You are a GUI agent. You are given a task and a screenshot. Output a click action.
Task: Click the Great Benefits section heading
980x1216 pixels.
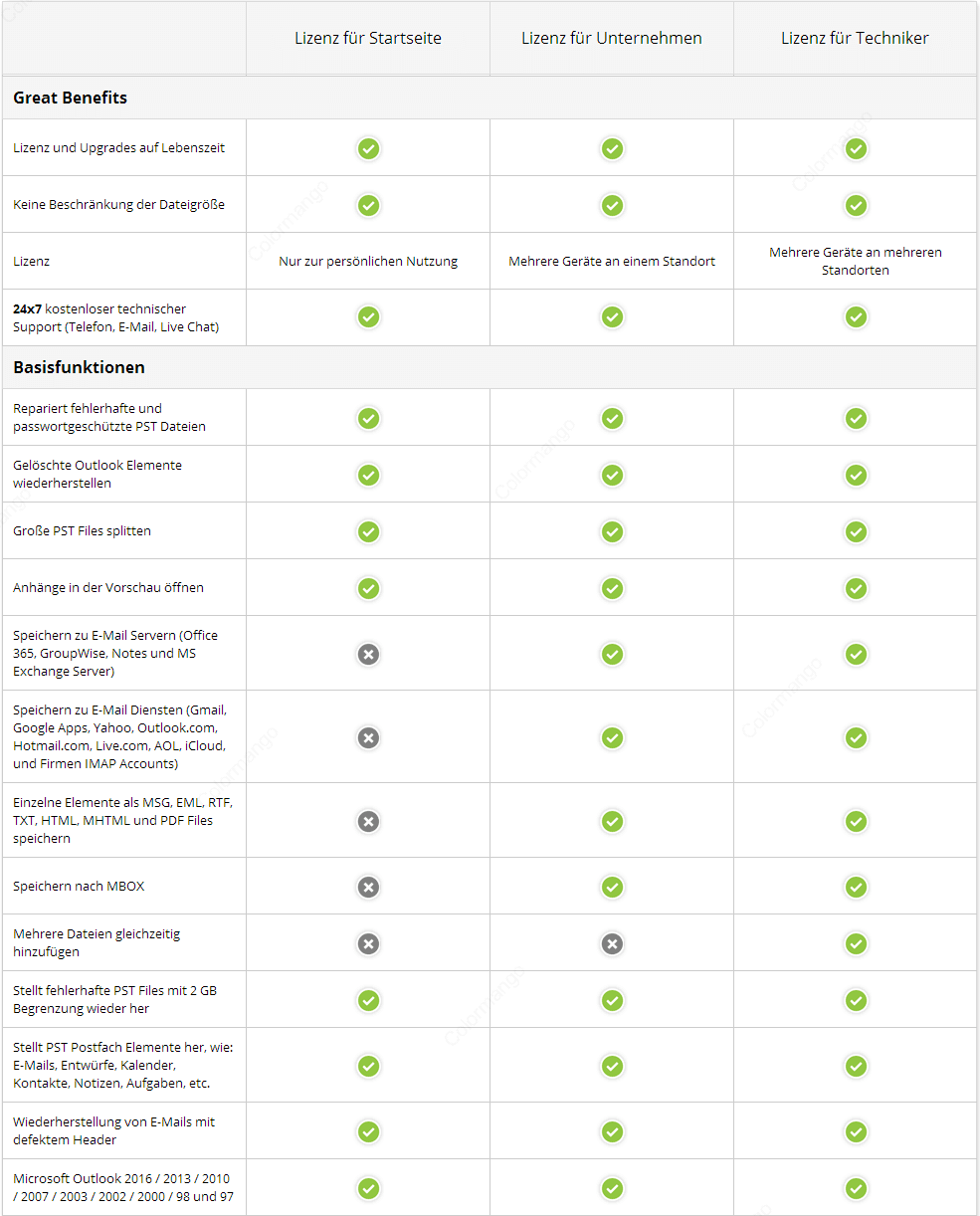[70, 98]
